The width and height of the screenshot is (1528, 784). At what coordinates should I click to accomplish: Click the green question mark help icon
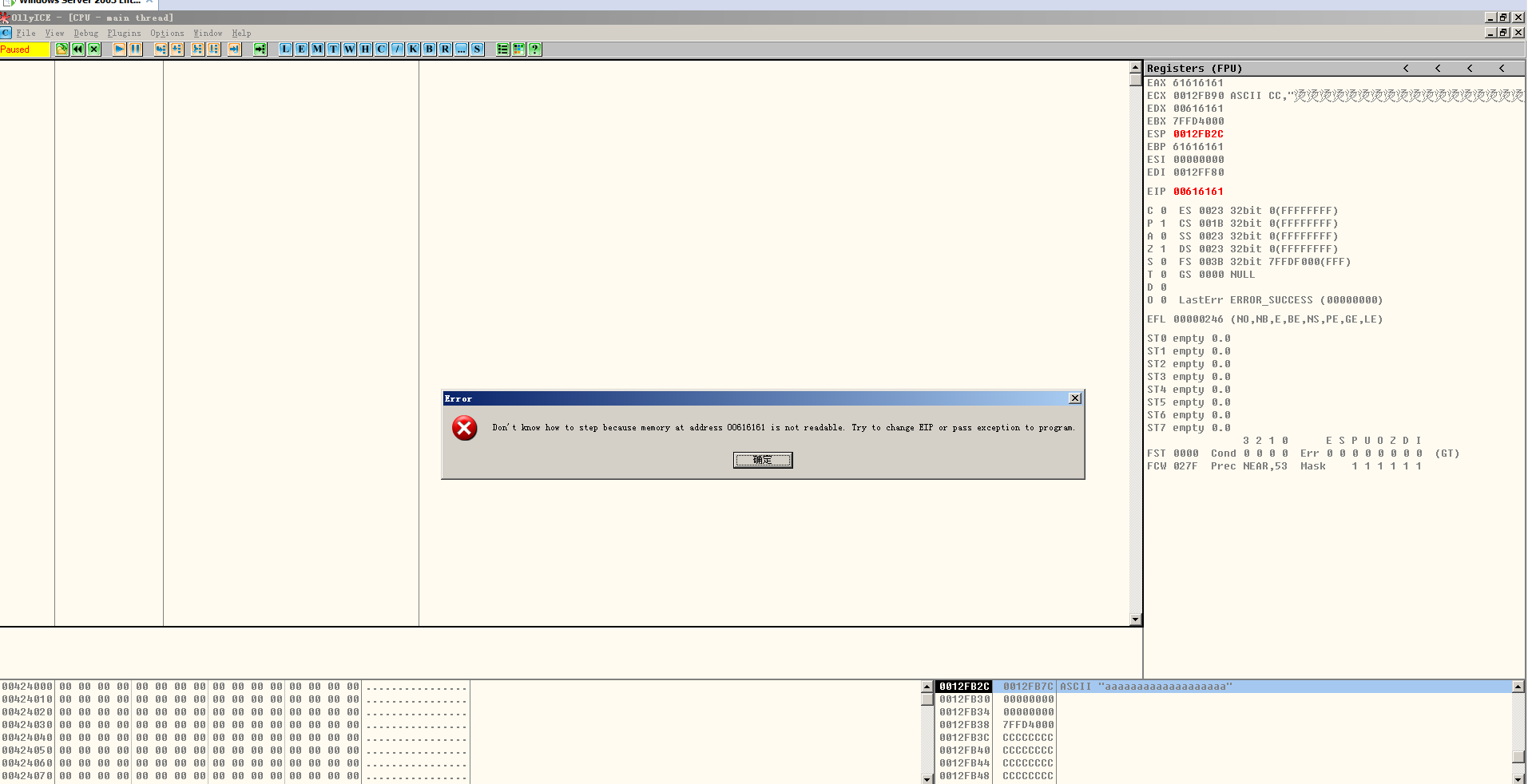534,49
